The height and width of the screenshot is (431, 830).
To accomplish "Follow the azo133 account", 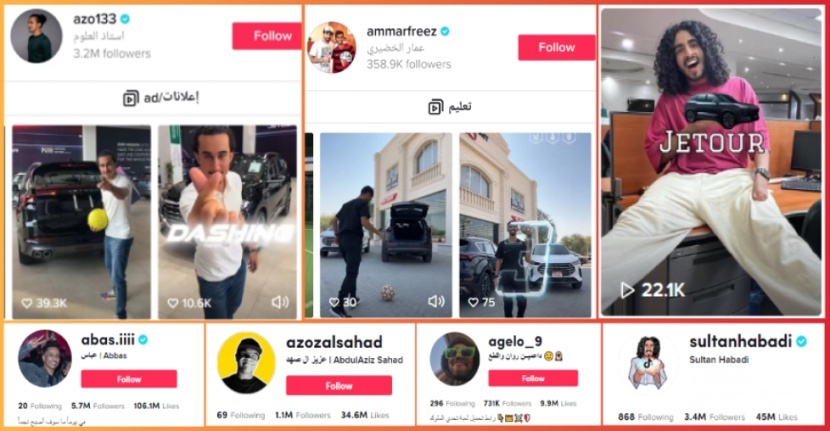I will click(x=267, y=36).
